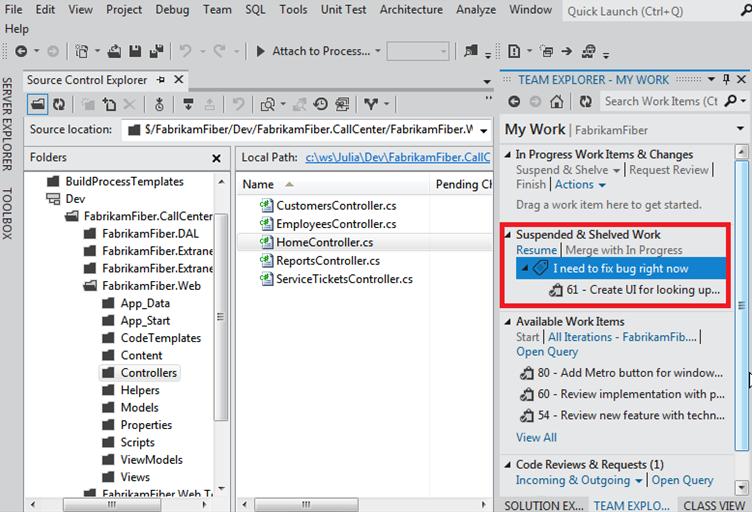Open the Debug menu

172,10
